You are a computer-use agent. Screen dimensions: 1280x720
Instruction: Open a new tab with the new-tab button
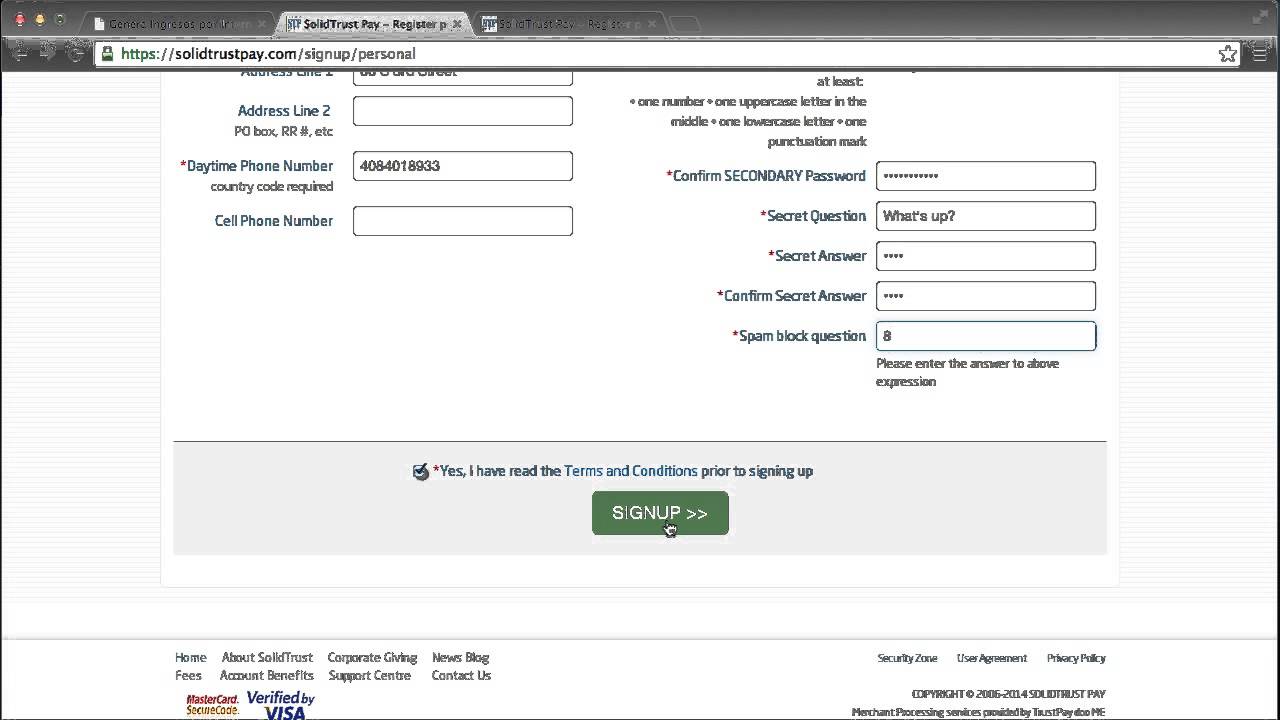(686, 25)
